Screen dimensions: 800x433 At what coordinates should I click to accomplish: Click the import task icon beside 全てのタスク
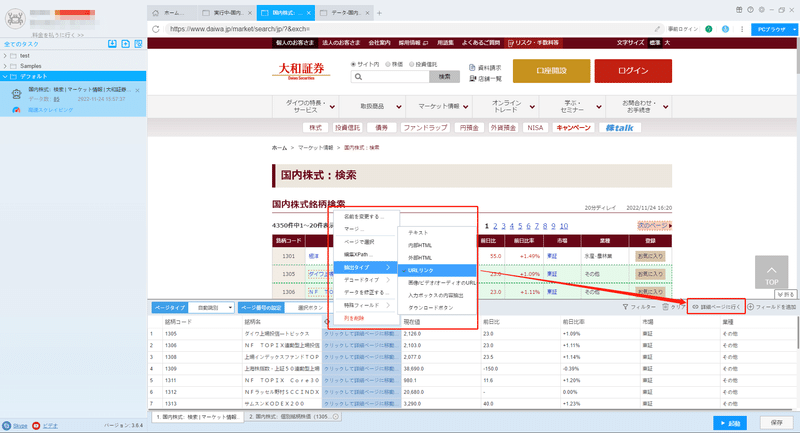[112, 44]
